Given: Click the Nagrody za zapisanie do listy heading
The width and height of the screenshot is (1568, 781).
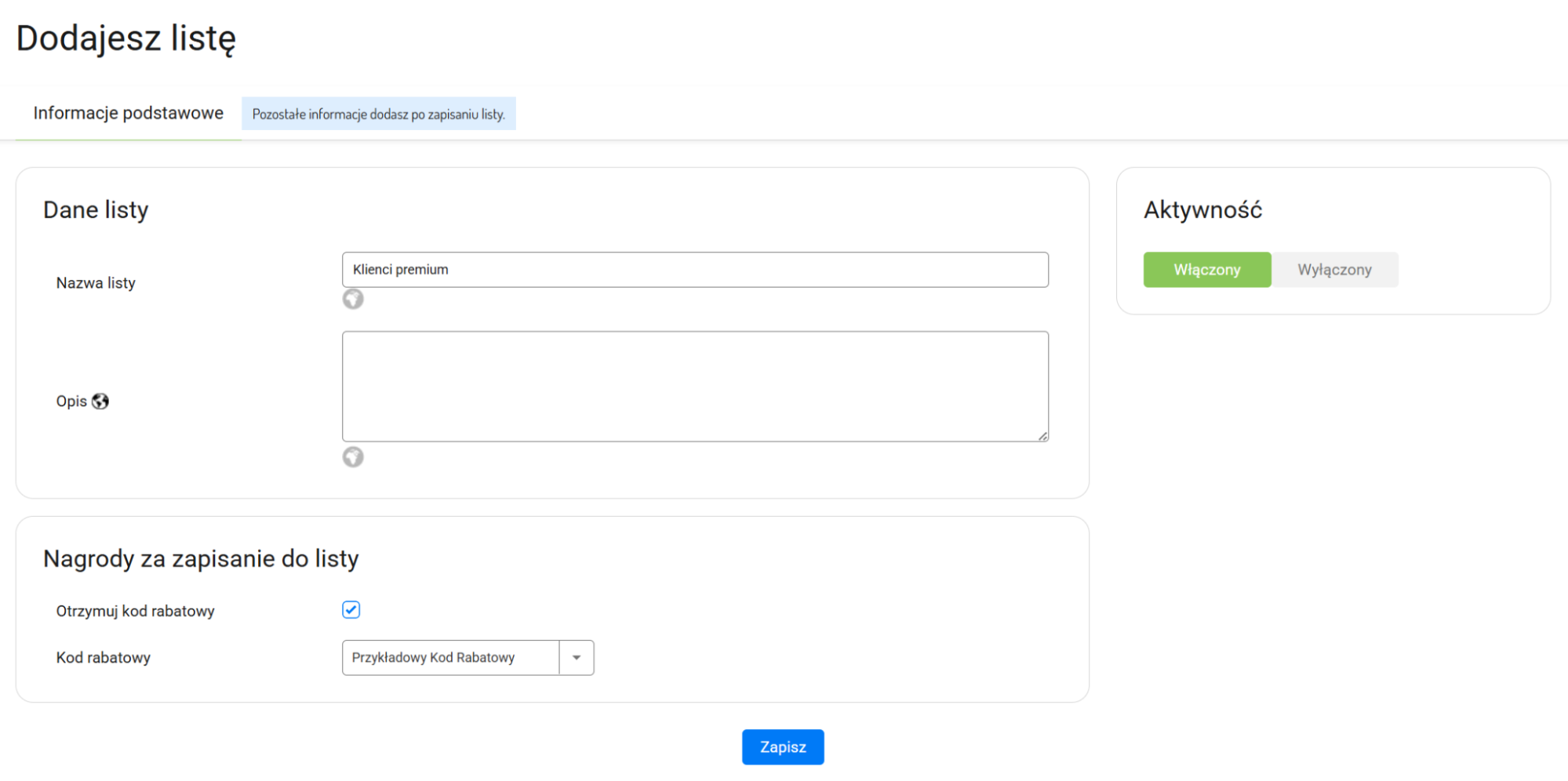Looking at the screenshot, I should coord(201,559).
